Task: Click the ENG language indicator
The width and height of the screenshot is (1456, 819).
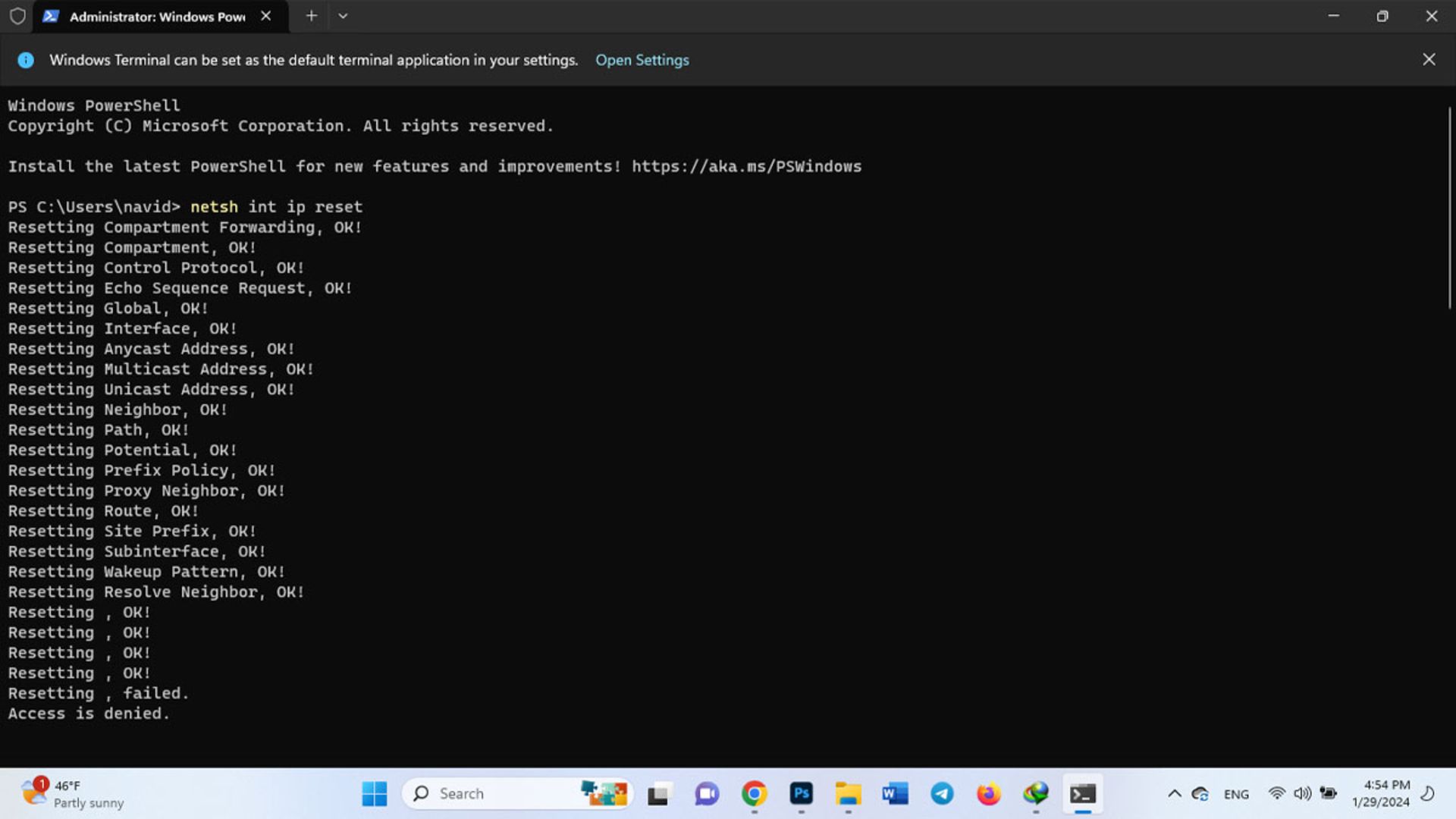Action: coord(1237,793)
